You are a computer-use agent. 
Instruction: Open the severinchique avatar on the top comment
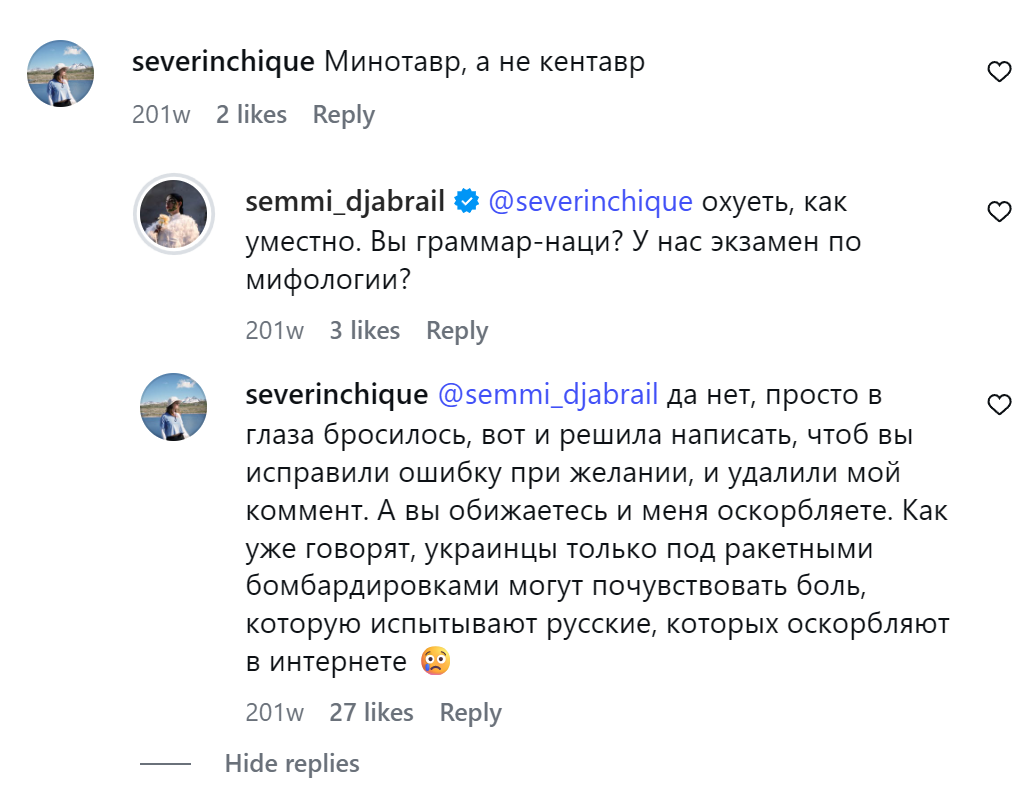point(61,73)
